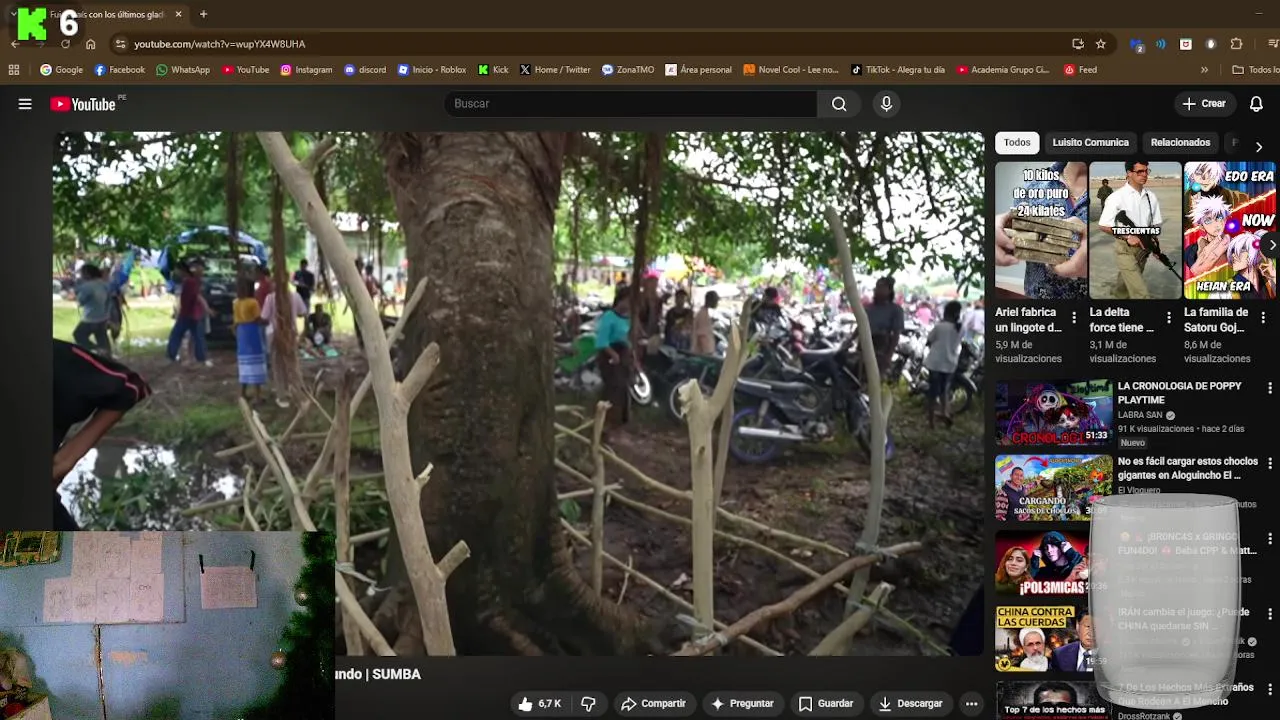1280x720 pixels.
Task: Like the video with 6,7 K
Action: (540, 704)
